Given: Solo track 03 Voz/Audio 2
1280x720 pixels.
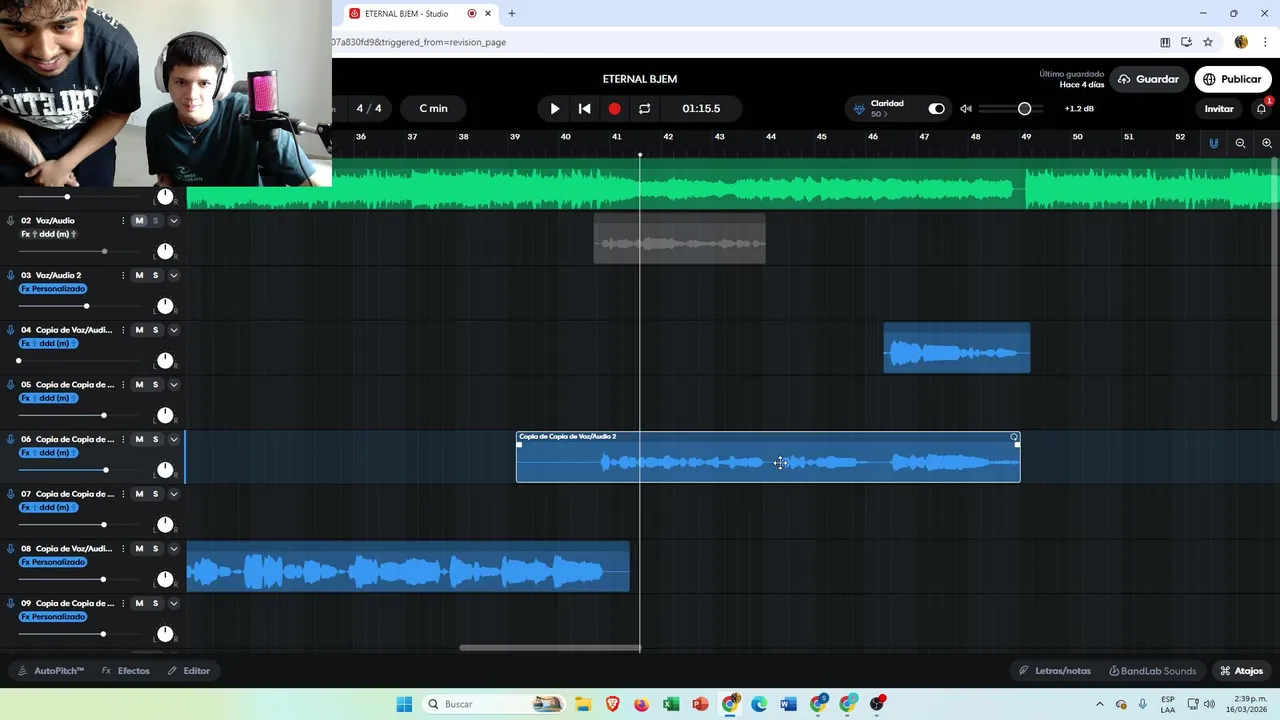Looking at the screenshot, I should point(155,275).
